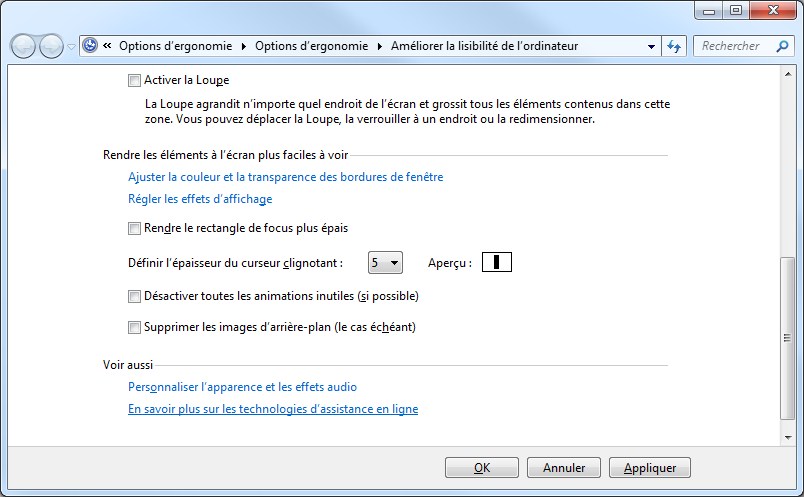This screenshot has width=804, height=497.
Task: Click the Ergonomics icon in the address bar
Action: [91, 46]
